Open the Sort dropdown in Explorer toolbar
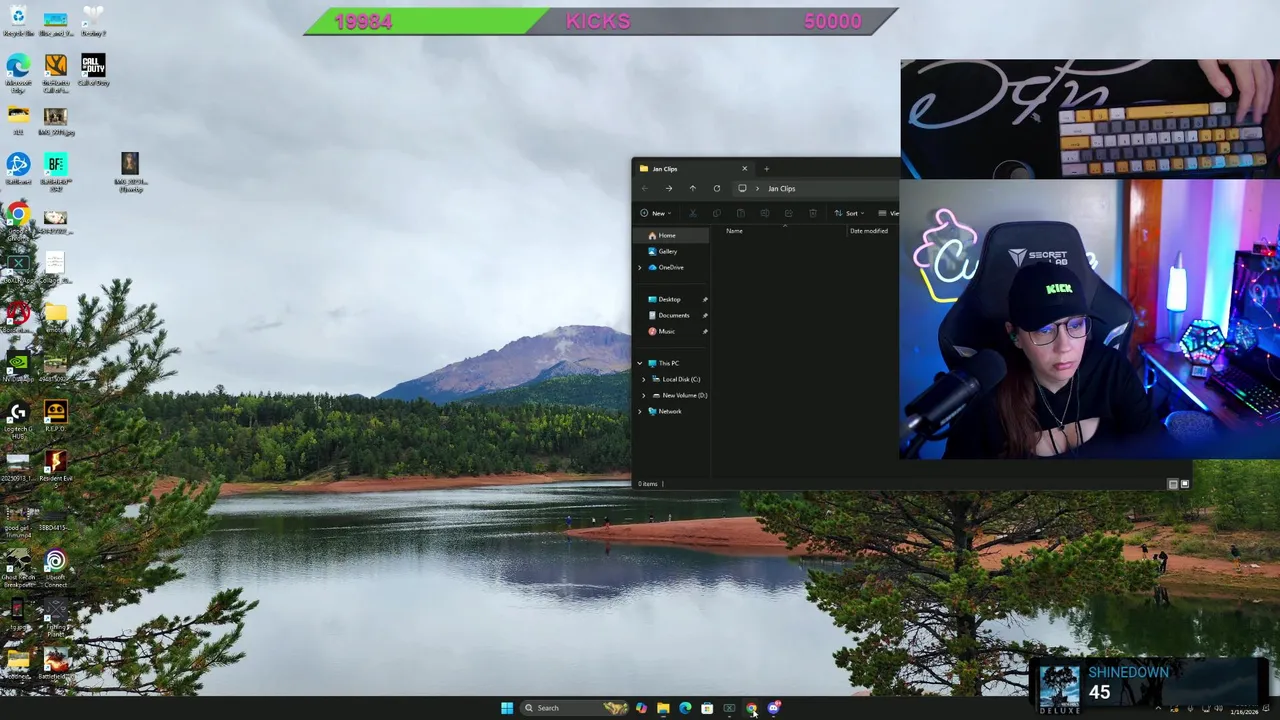 point(849,213)
